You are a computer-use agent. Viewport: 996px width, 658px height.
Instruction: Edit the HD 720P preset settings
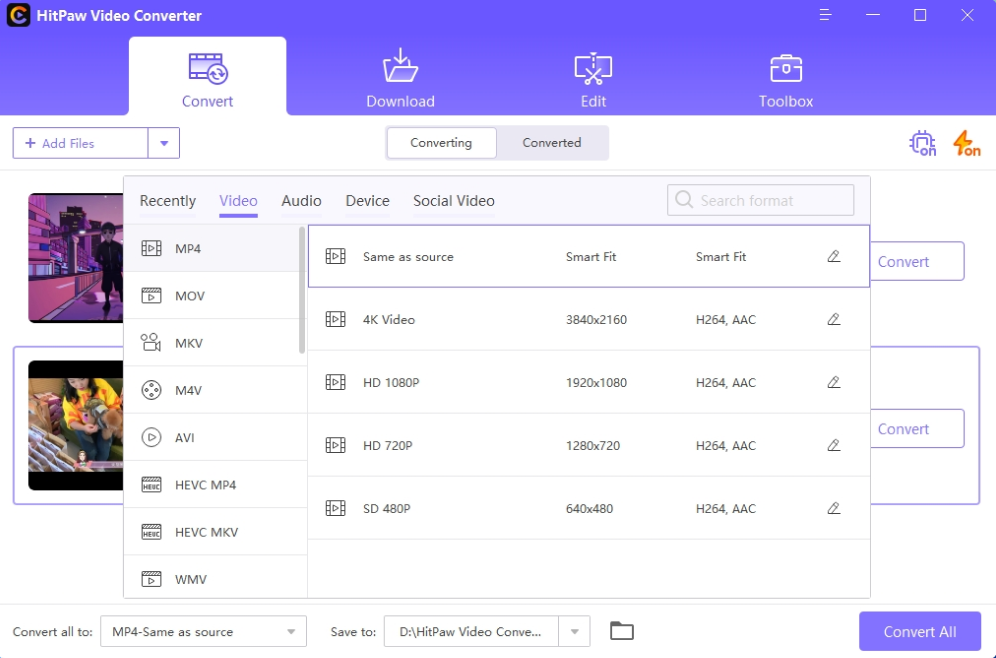click(833, 445)
